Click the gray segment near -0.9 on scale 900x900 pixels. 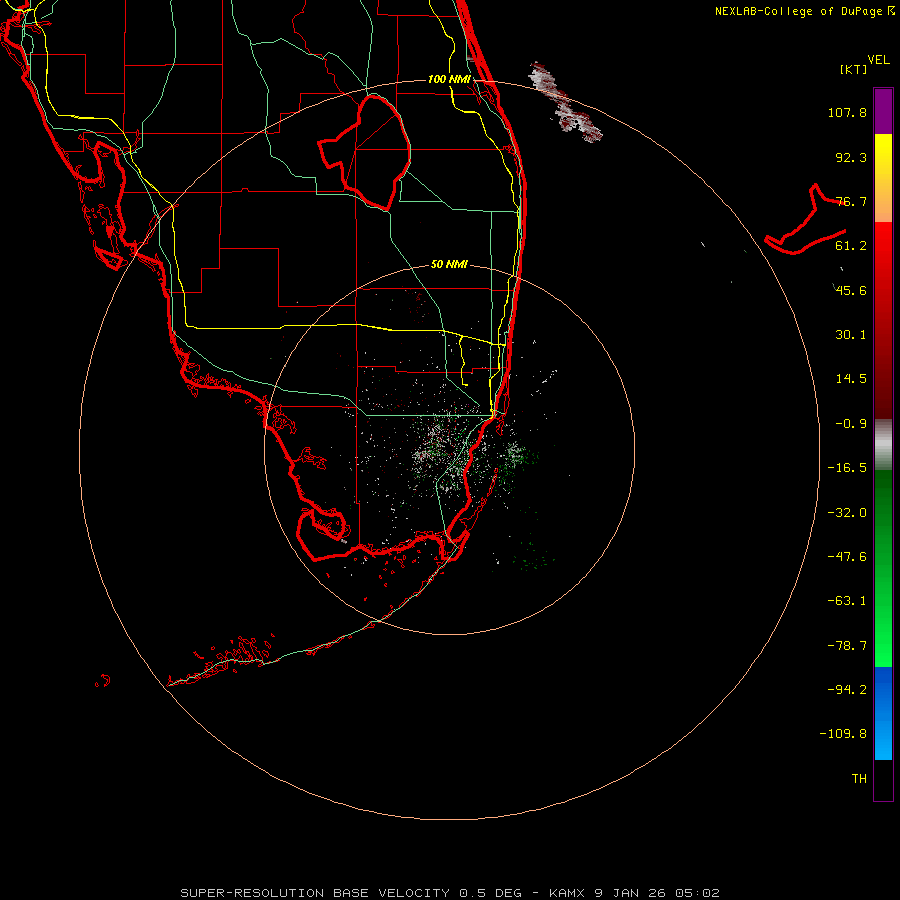tap(883, 444)
